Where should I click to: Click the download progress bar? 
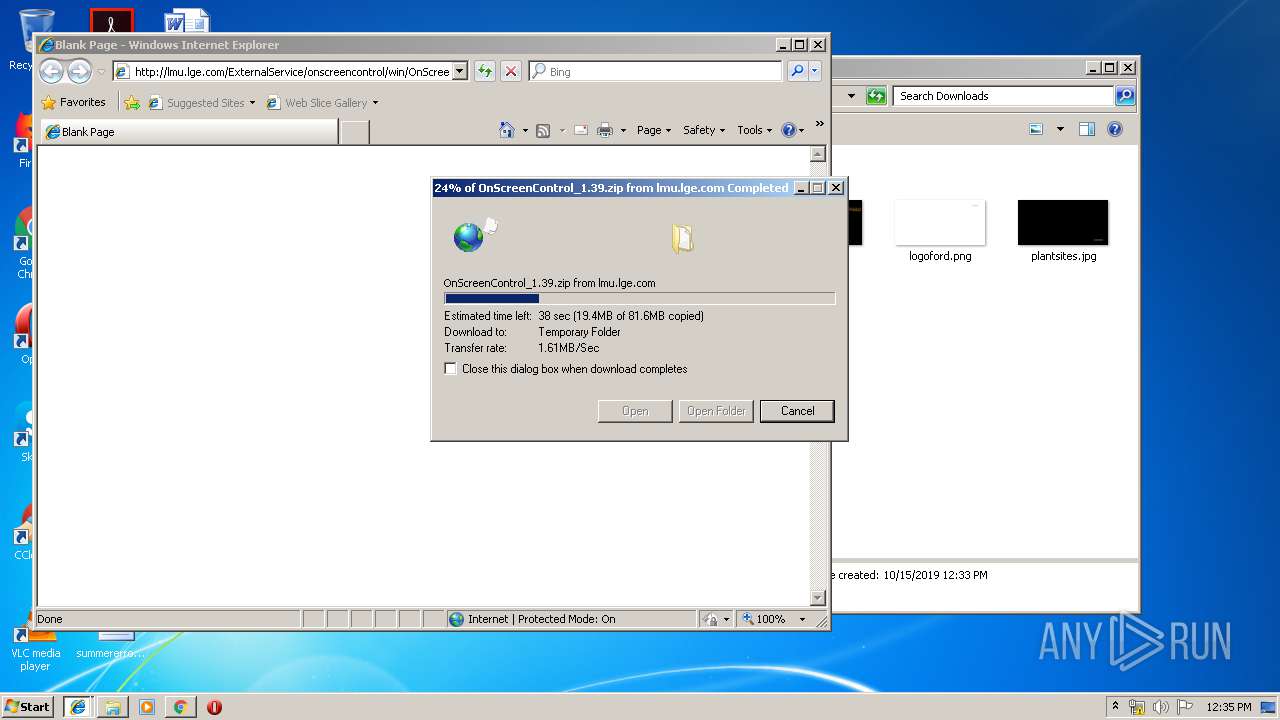tap(639, 298)
